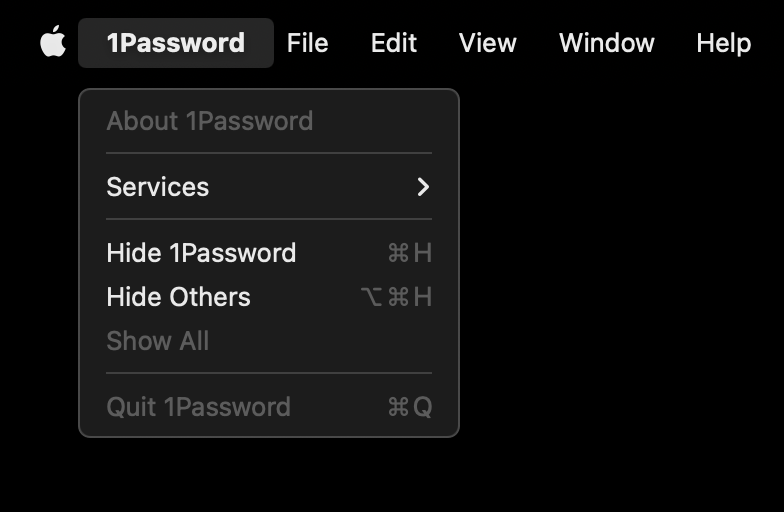784x512 pixels.
Task: Select Show All
Action: (x=158, y=341)
